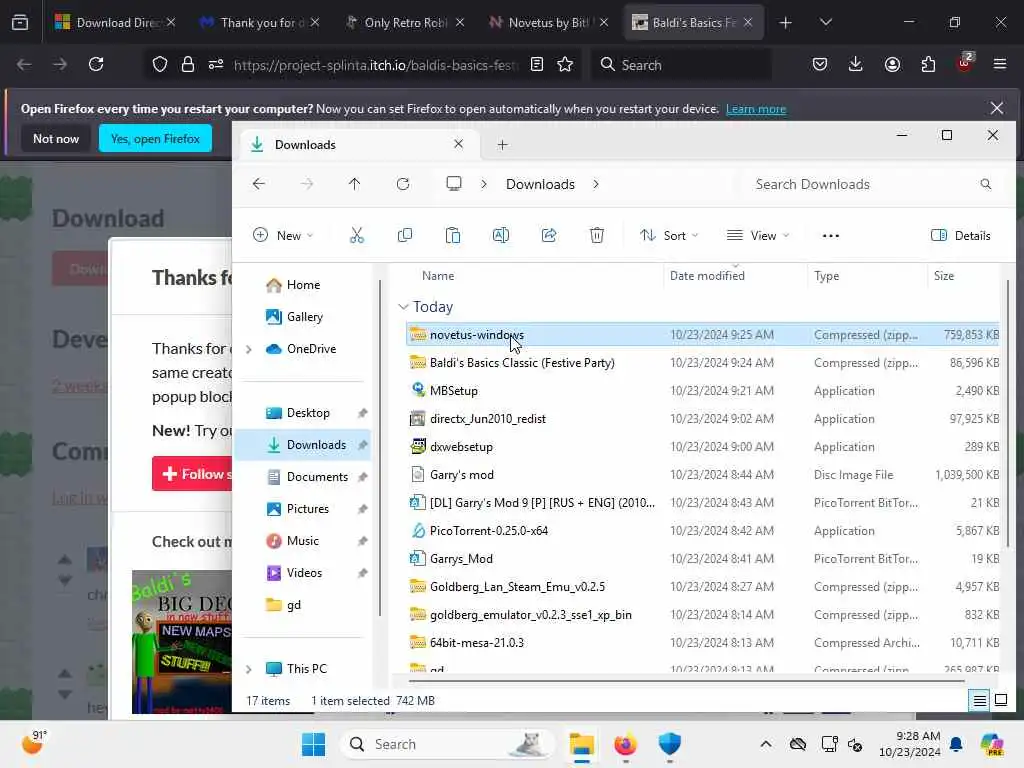Screen dimensions: 1024x768
Task: Click the red Follow button on itch.io page
Action: [x=192, y=473]
